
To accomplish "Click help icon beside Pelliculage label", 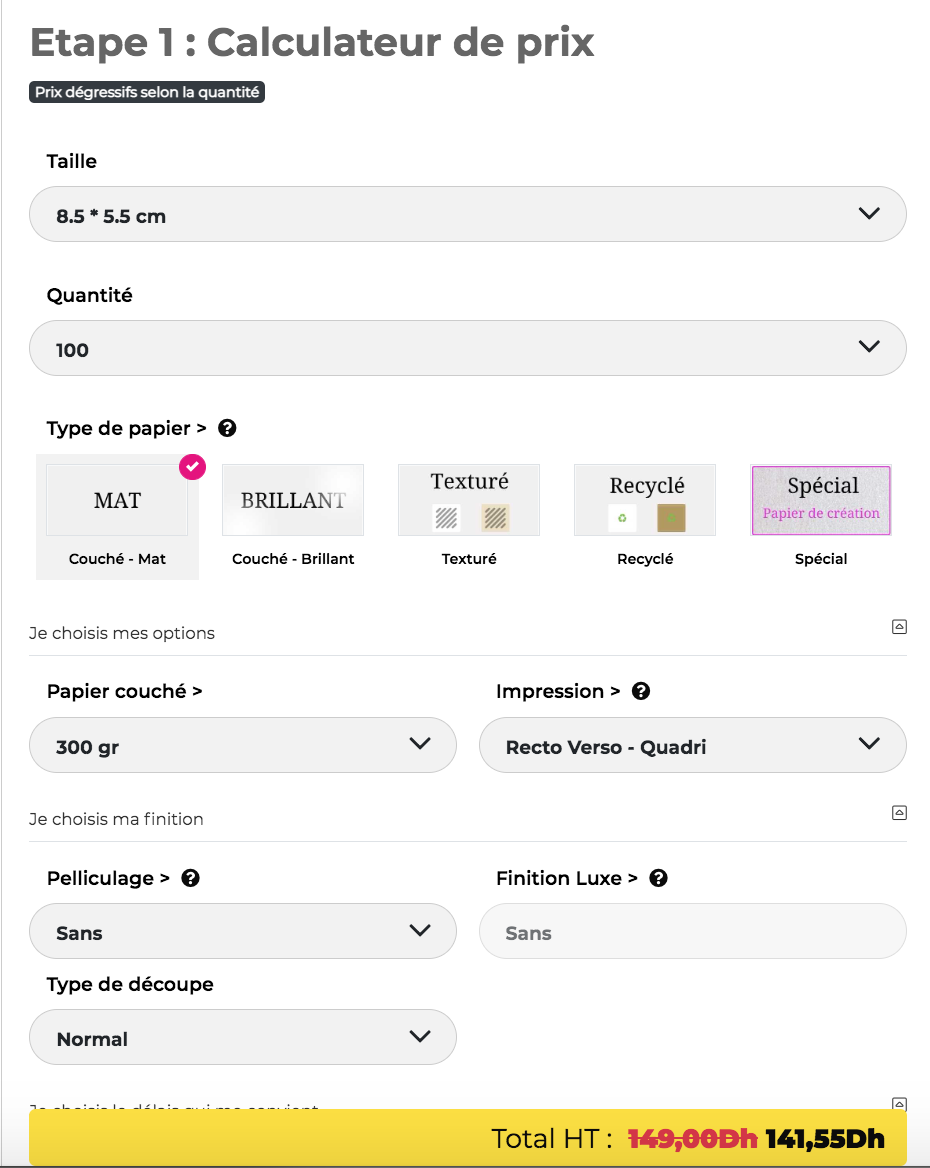I will [x=190, y=878].
